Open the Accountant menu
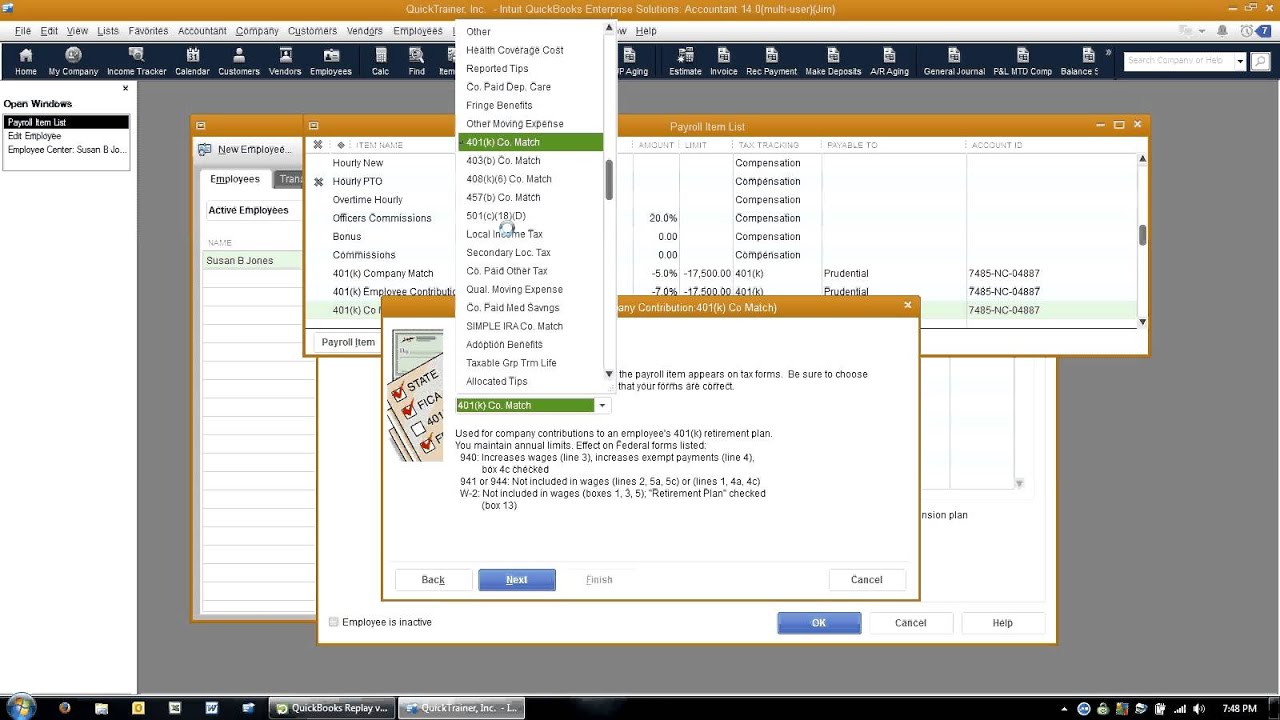1280x720 pixels. pyautogui.click(x=202, y=31)
